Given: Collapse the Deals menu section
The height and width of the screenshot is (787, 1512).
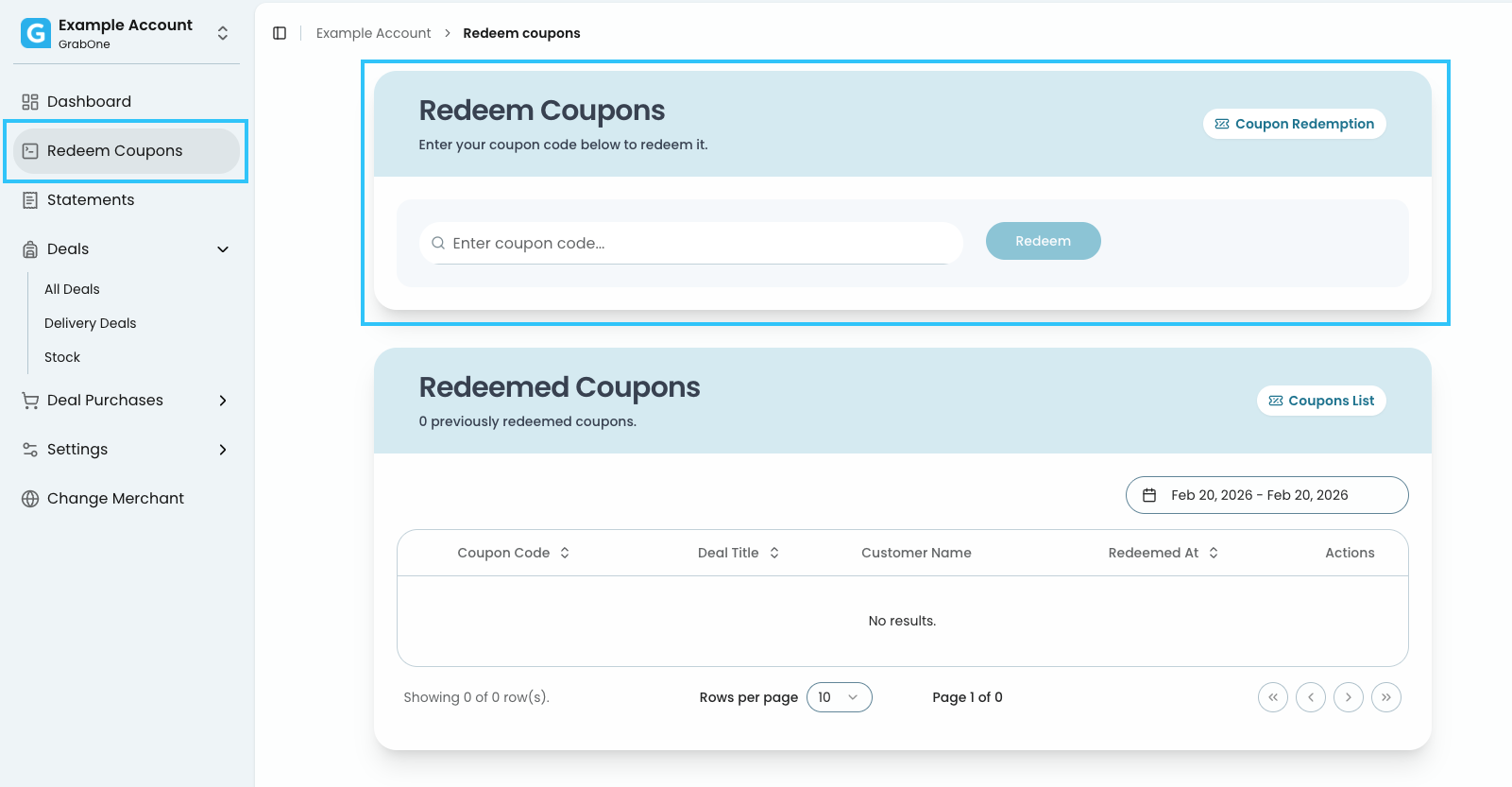Looking at the screenshot, I should point(223,249).
